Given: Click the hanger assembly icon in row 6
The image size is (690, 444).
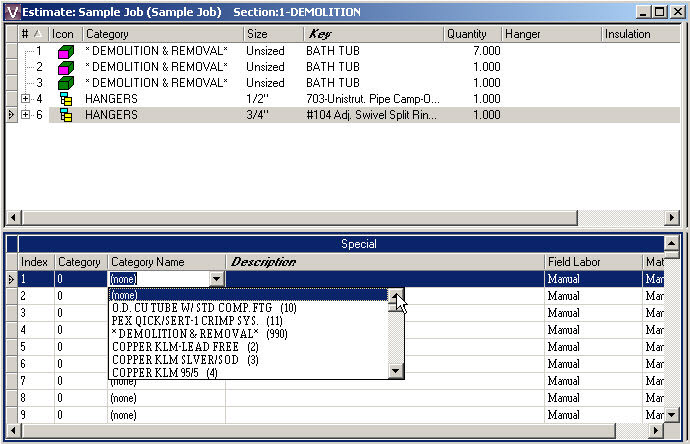Looking at the screenshot, I should pos(66,115).
